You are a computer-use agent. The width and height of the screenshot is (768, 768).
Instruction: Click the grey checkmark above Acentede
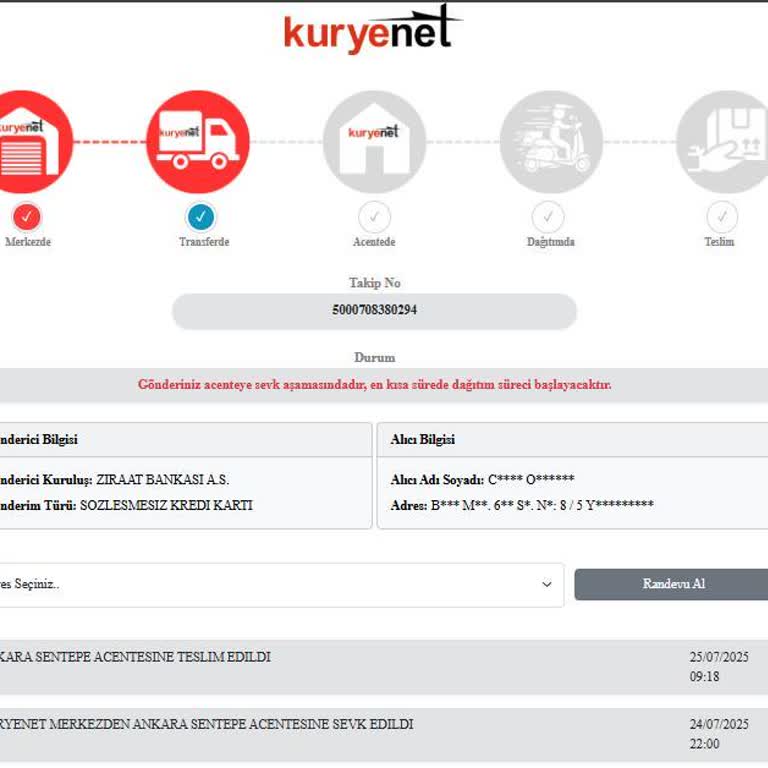[x=374, y=217]
